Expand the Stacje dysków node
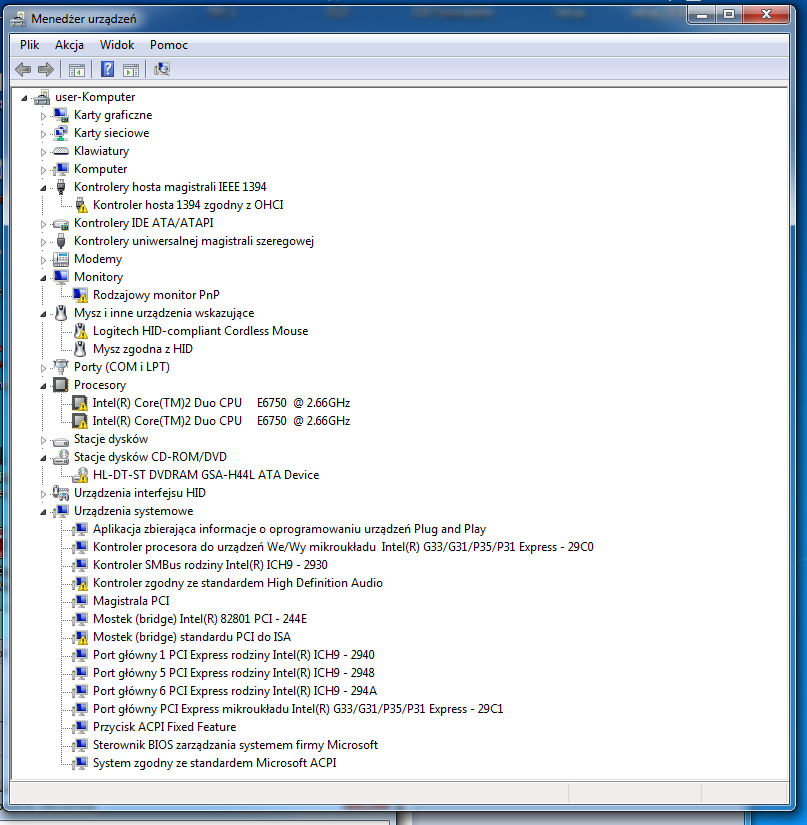The image size is (807, 825). coord(43,440)
